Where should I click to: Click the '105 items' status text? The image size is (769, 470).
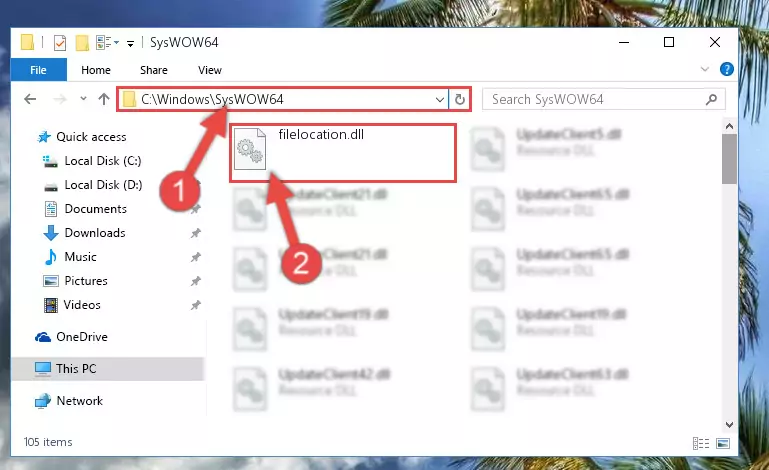pos(48,442)
